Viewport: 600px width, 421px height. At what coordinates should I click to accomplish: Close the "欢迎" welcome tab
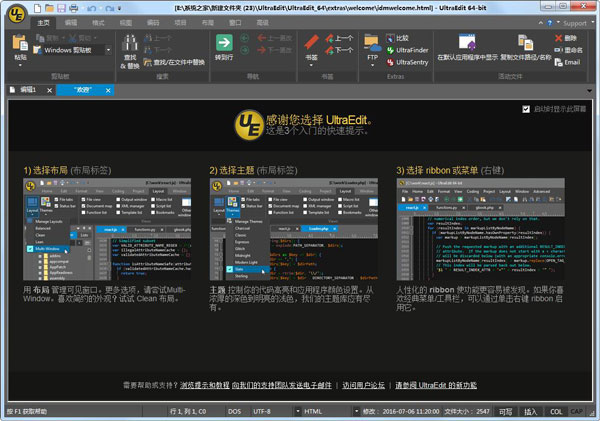tap(108, 90)
